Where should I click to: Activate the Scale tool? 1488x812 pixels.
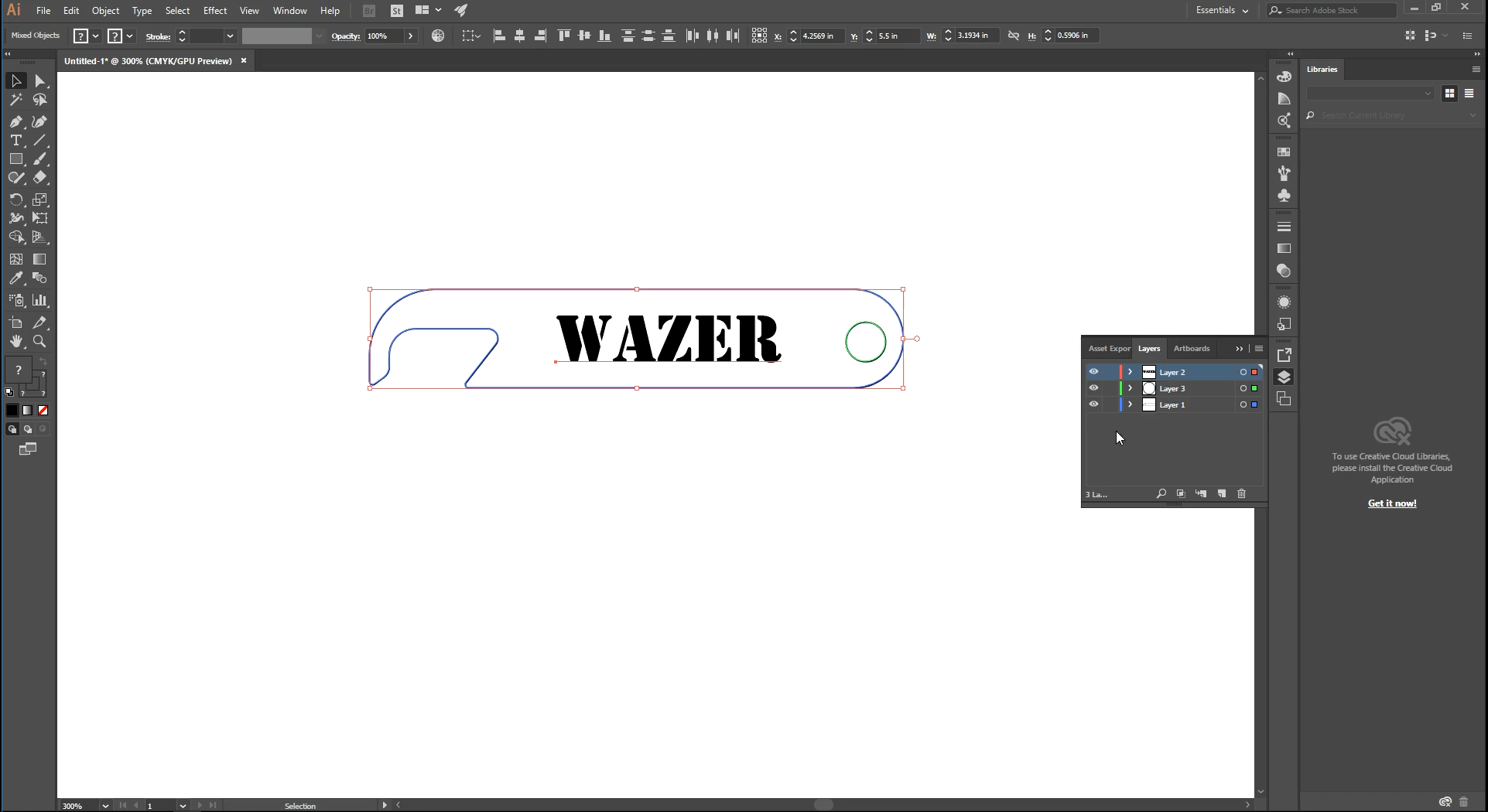40,200
